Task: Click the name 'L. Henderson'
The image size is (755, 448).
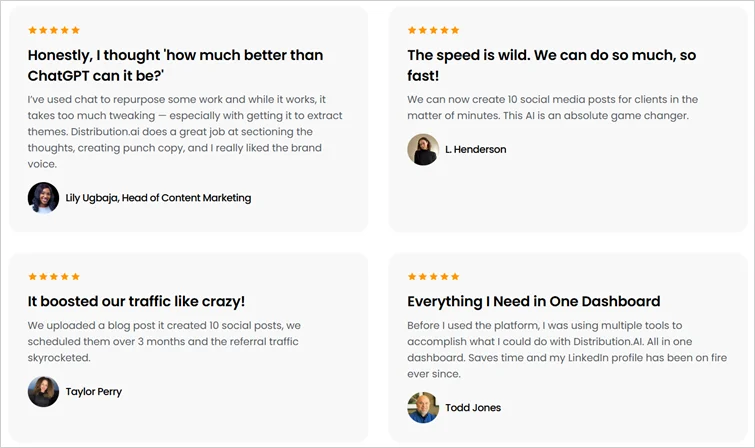Action: [x=475, y=150]
